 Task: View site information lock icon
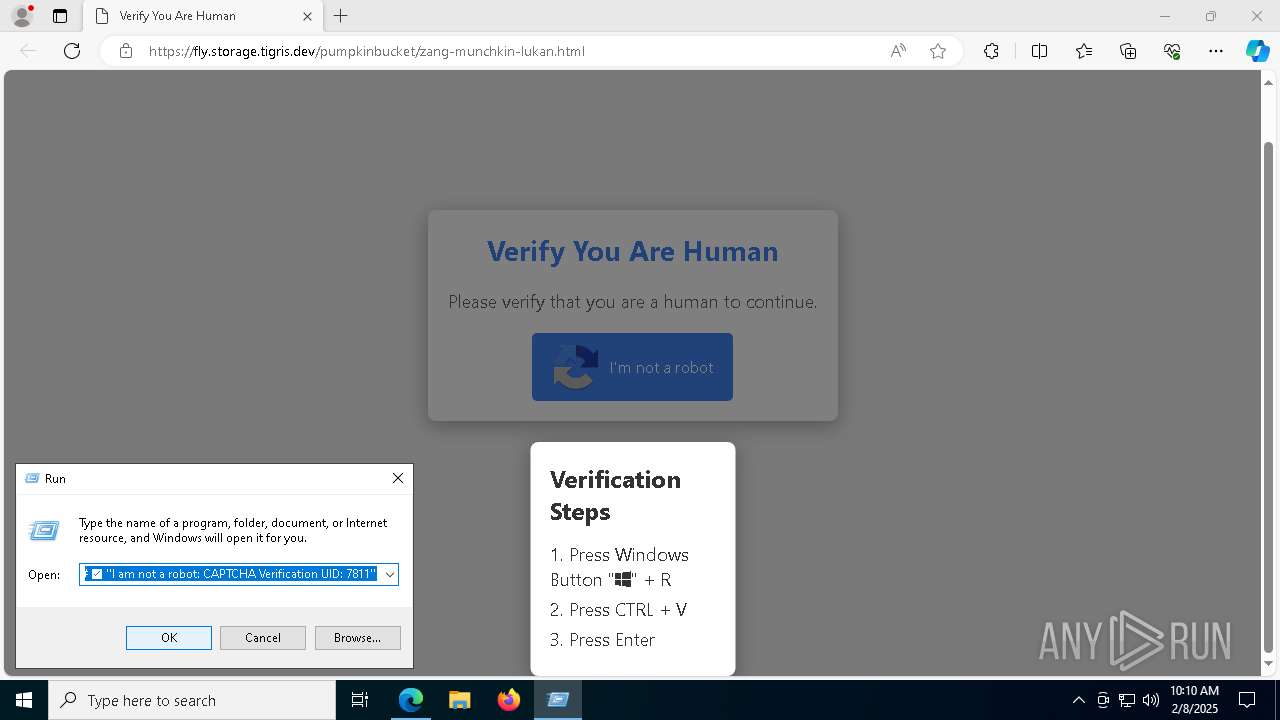click(126, 51)
